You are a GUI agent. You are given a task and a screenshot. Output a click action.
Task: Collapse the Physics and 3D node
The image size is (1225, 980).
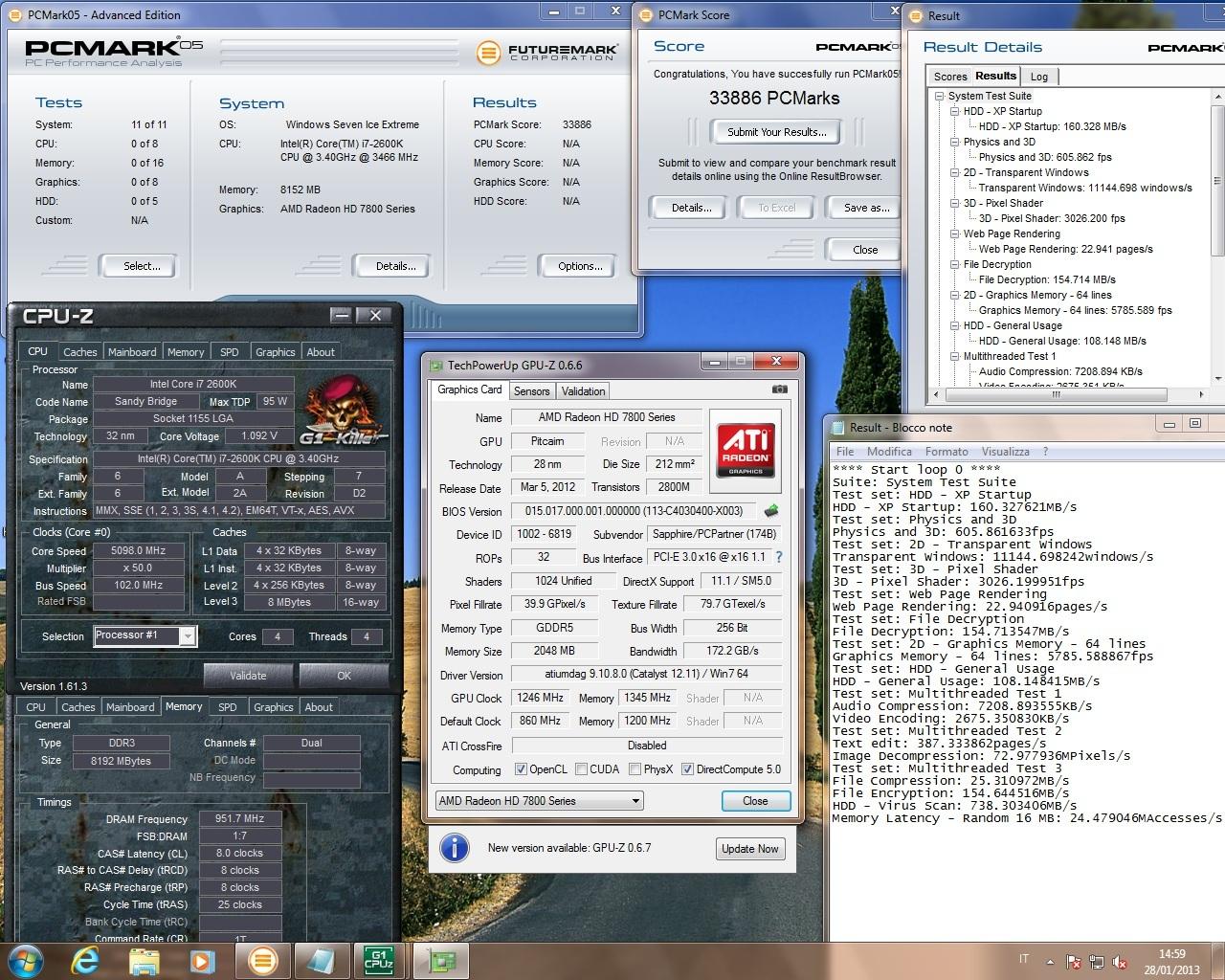click(x=955, y=142)
